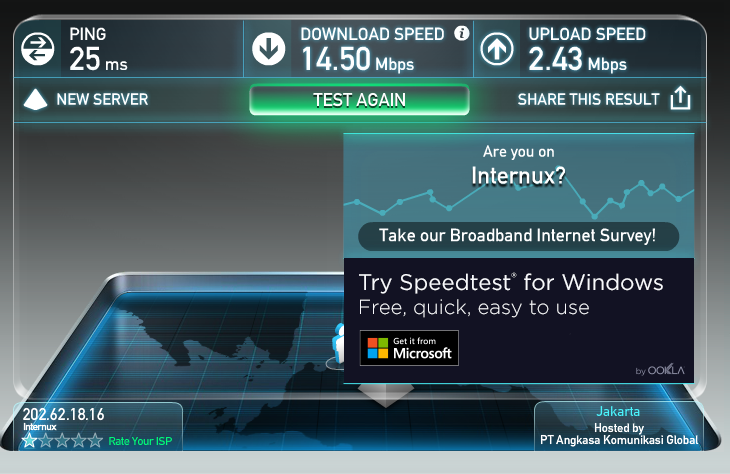The width and height of the screenshot is (730, 474).
Task: Click the Rate Your ISP link
Action: 140,441
